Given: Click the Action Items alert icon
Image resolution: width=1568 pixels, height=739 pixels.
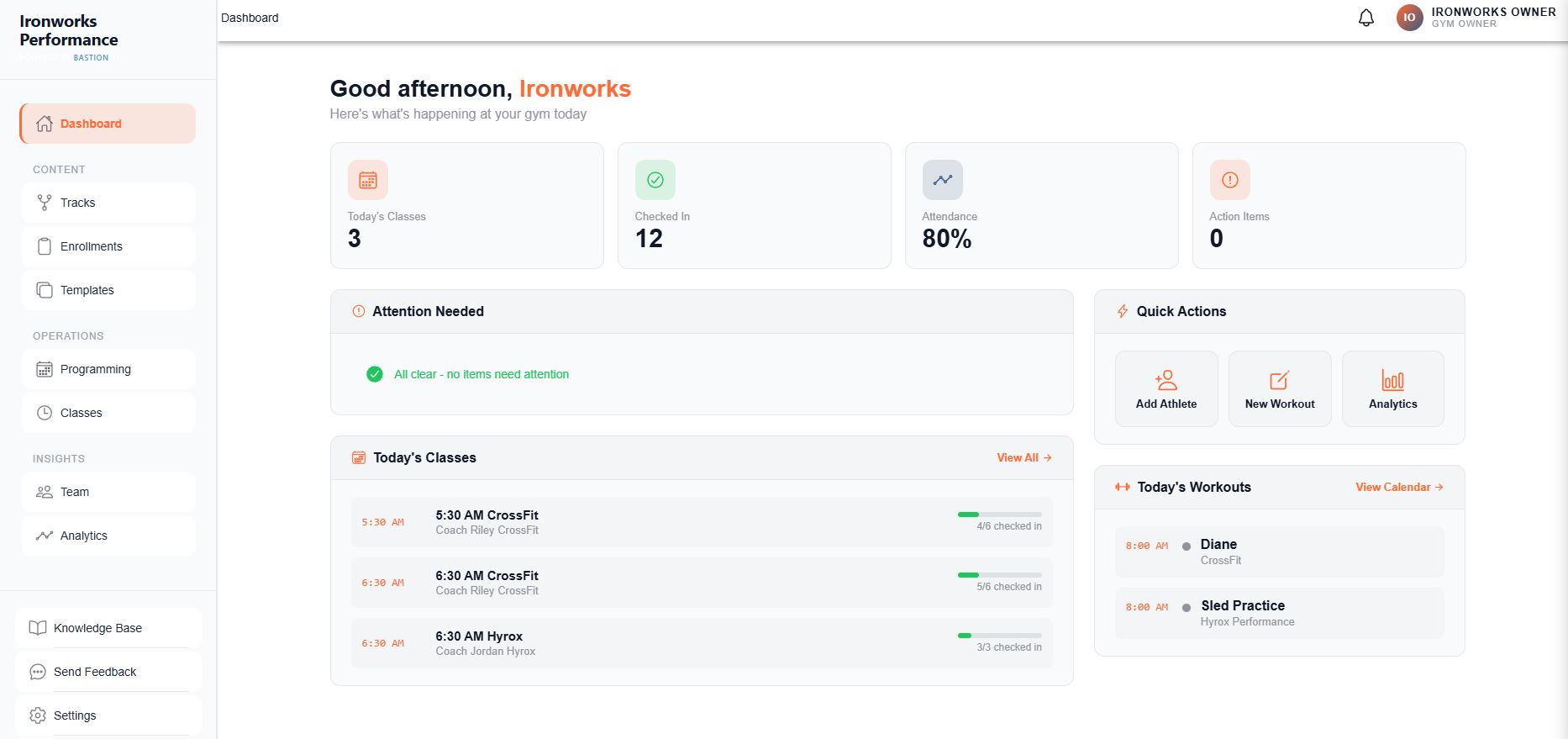Looking at the screenshot, I should pos(1230,180).
